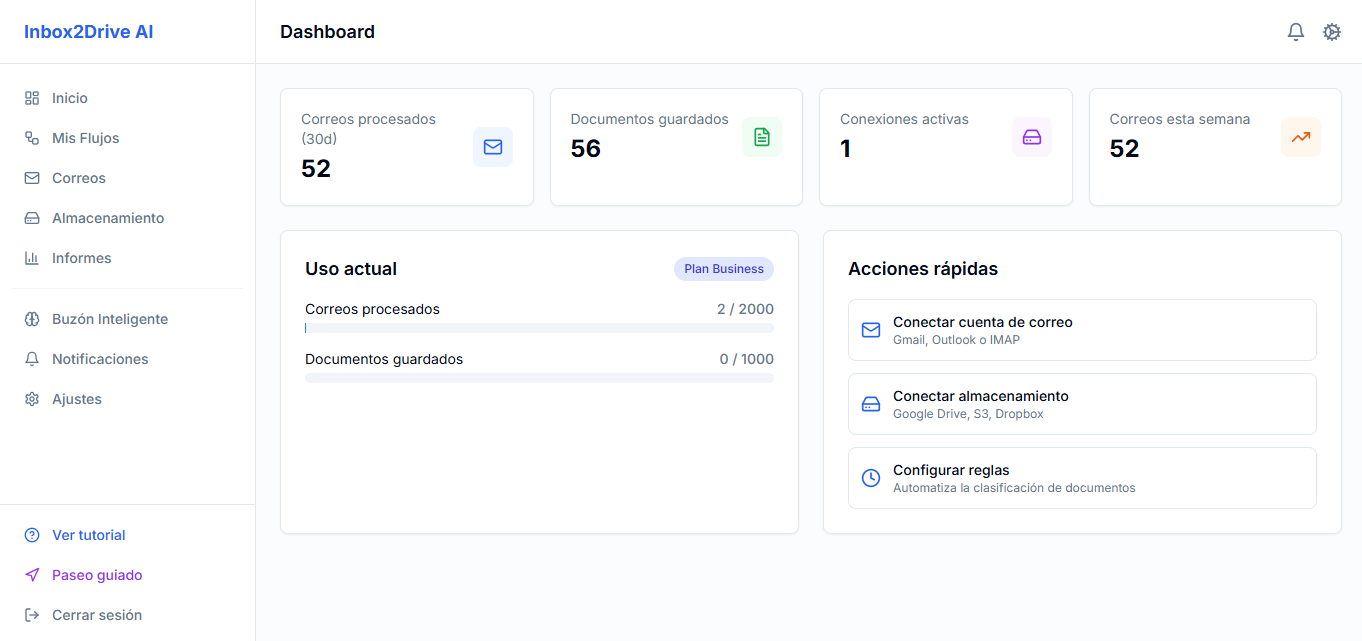Click the Plan Business badge

723,268
